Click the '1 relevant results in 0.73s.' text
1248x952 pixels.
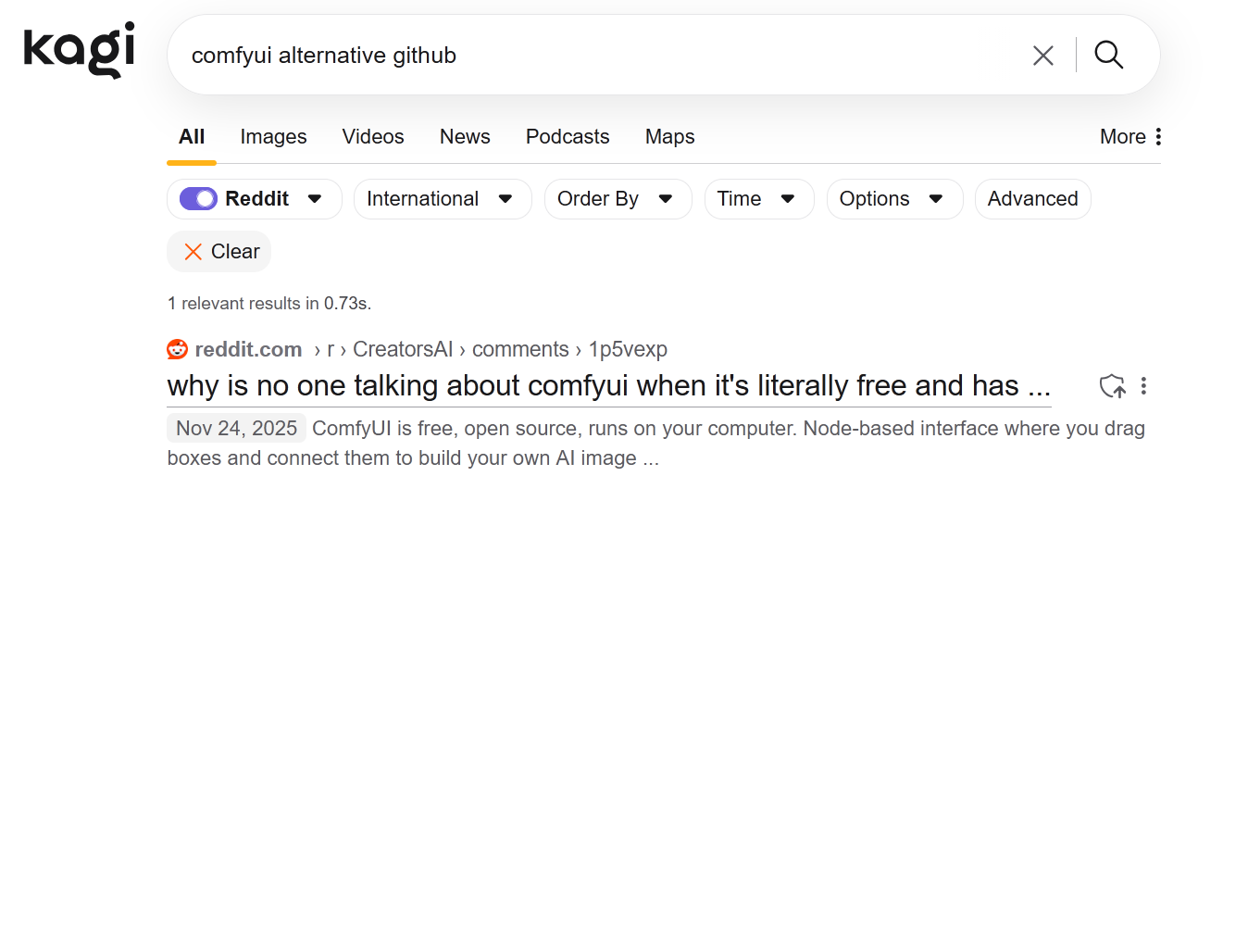click(x=269, y=304)
